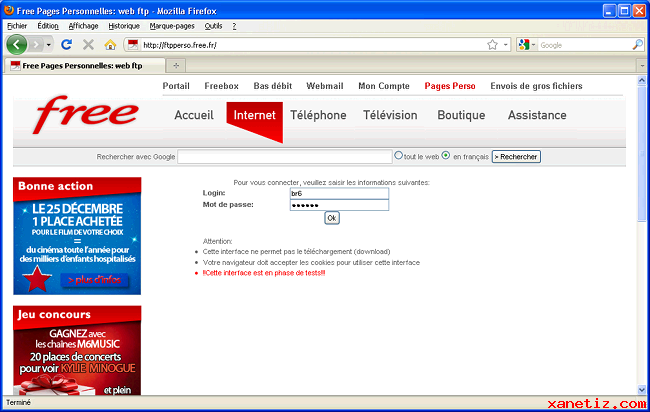Click the Portail link
Viewport: 650px width, 412px height.
(176, 86)
